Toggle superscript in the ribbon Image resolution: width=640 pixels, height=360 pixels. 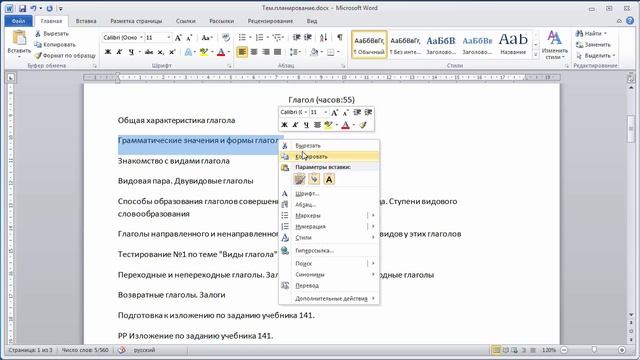172,52
